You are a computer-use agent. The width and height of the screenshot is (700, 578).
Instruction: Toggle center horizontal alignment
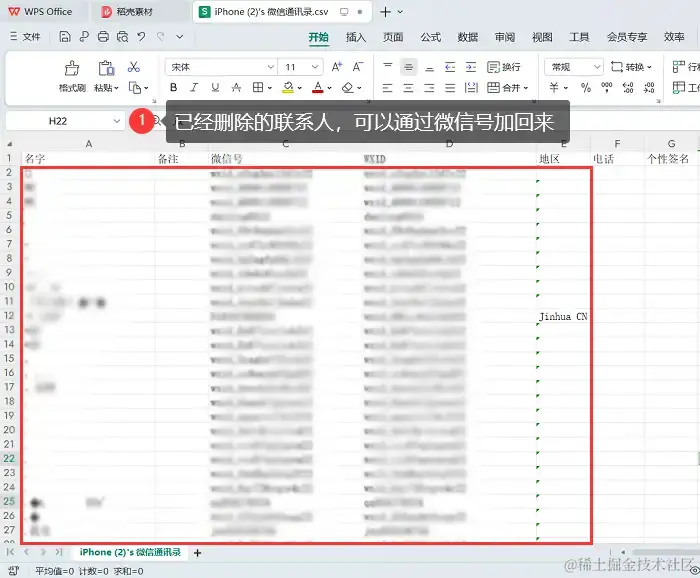click(408, 87)
